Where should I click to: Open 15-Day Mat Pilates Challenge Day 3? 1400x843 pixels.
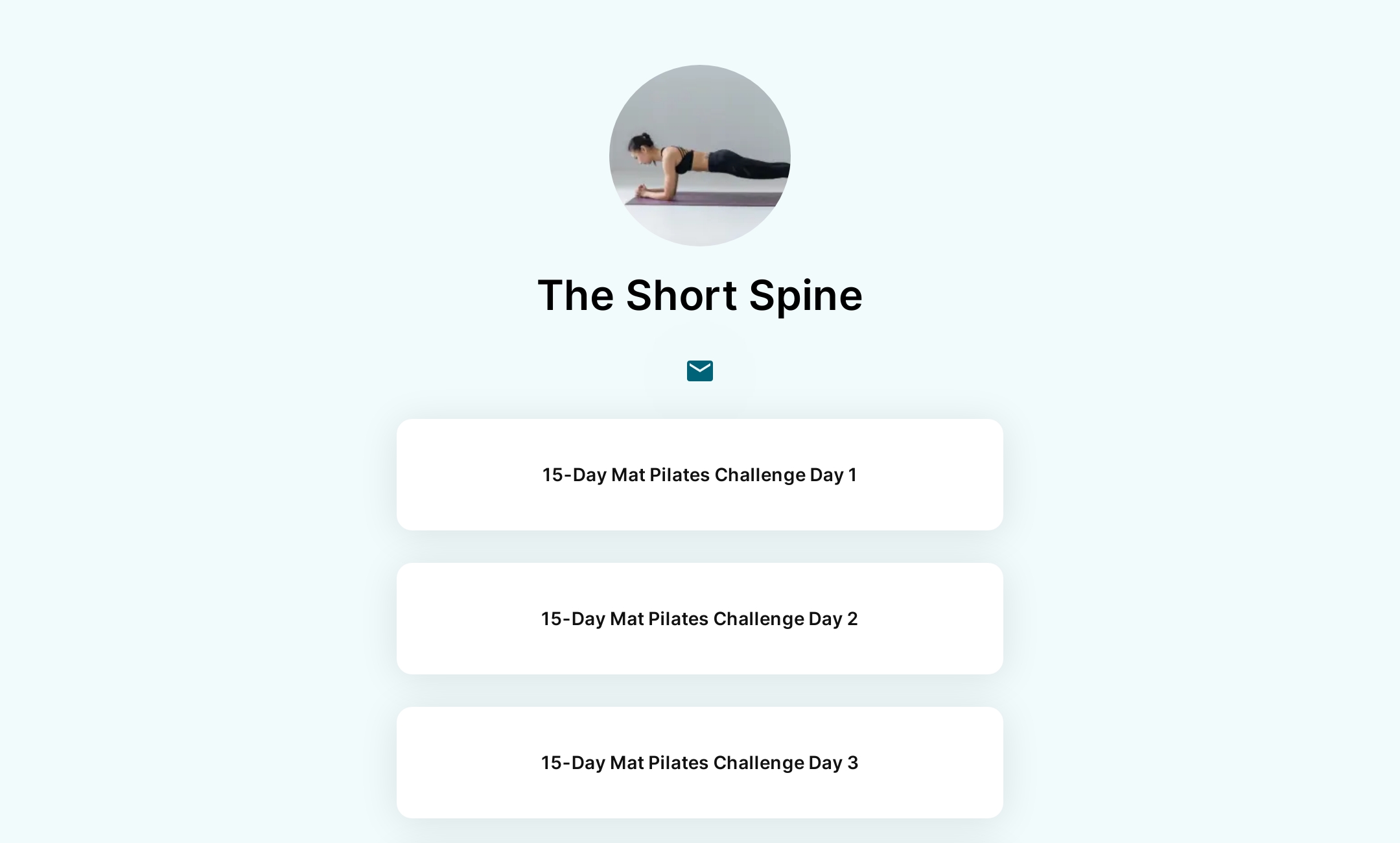point(700,763)
